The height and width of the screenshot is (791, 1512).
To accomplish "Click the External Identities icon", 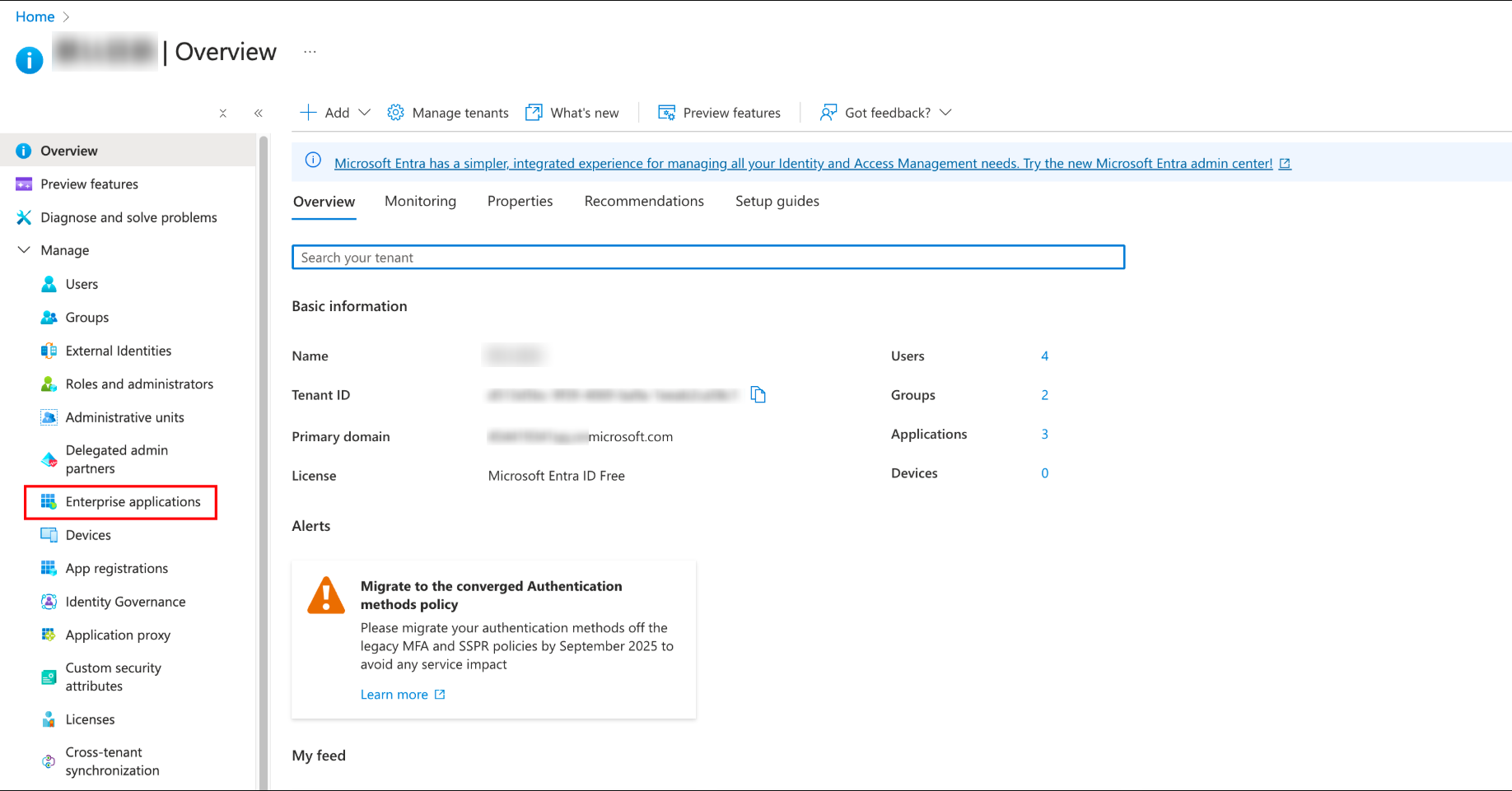I will tap(49, 351).
